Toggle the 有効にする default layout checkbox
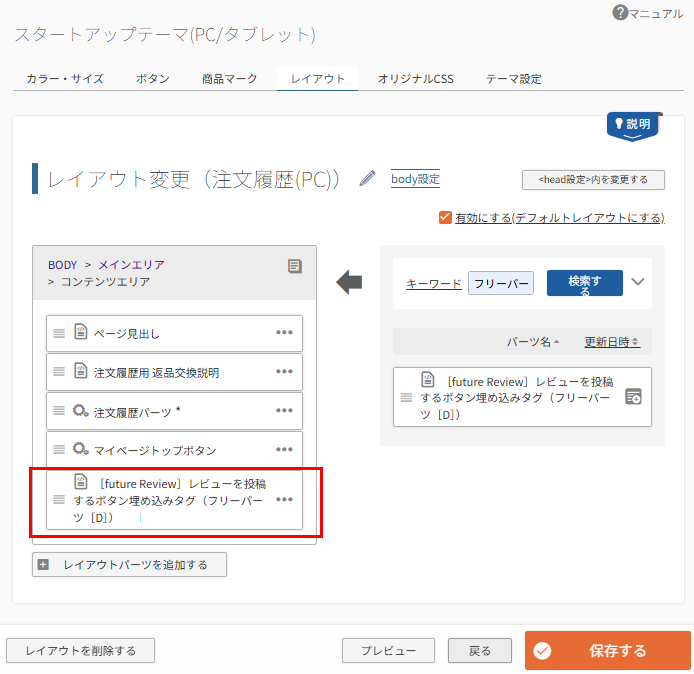 pos(445,217)
